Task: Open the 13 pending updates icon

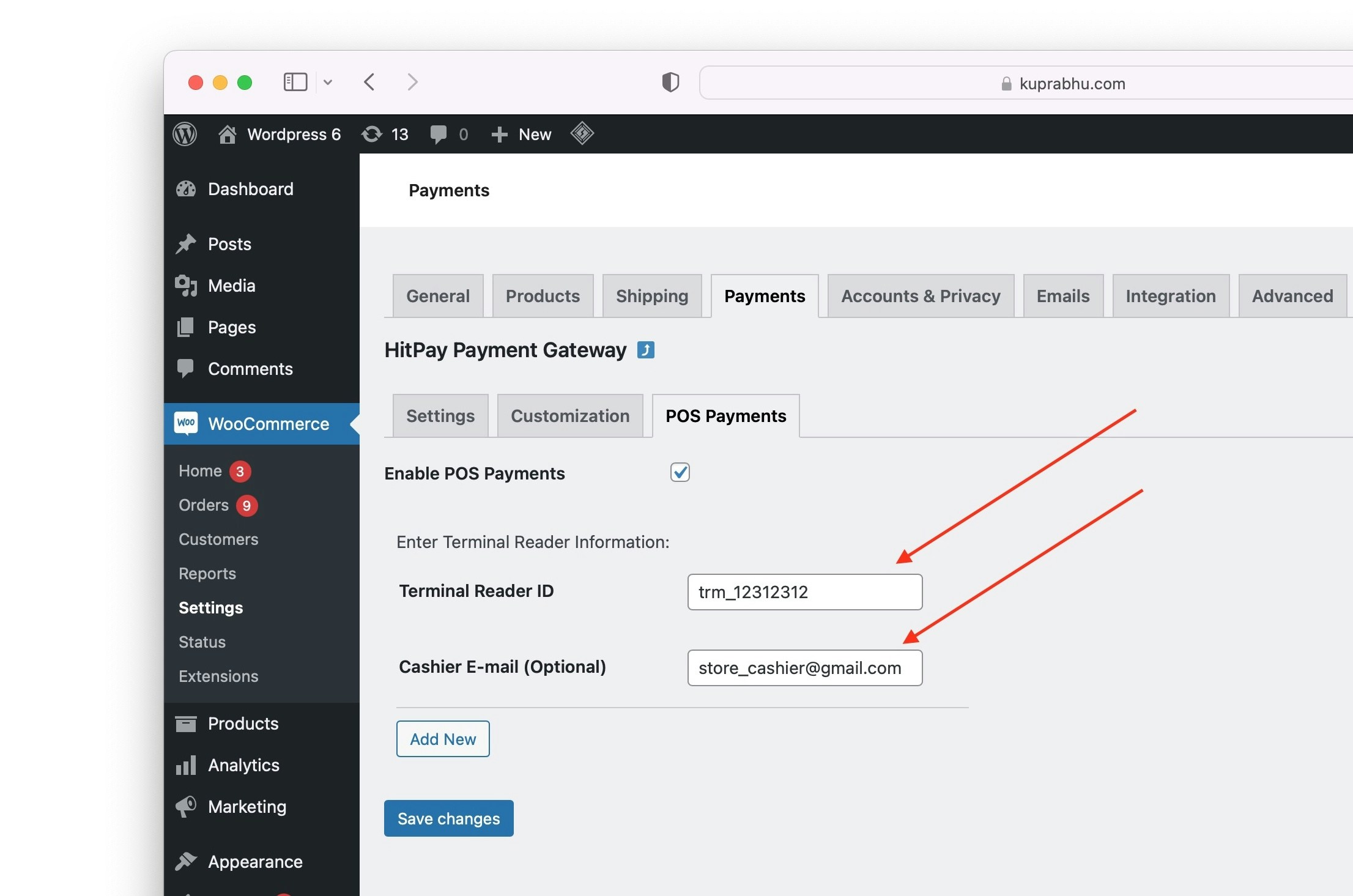Action: [x=385, y=134]
